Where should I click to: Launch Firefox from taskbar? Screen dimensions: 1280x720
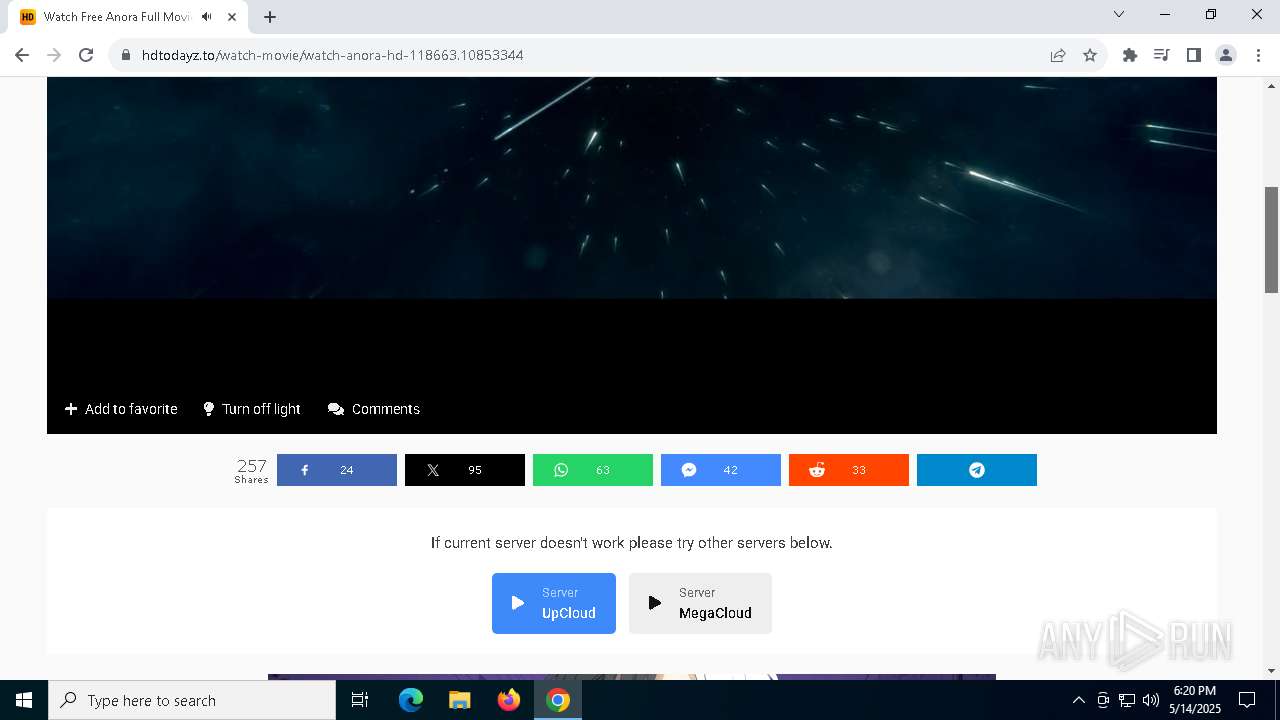[509, 700]
